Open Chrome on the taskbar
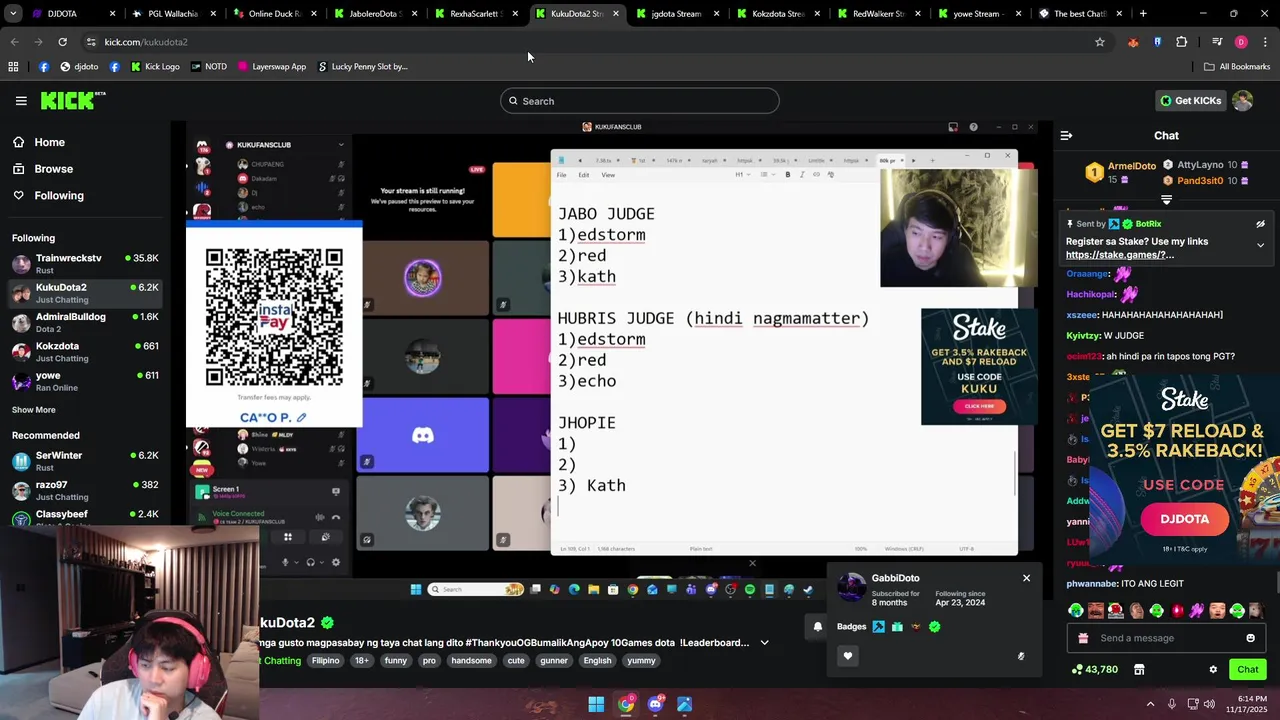The height and width of the screenshot is (720, 1280). coord(626,704)
